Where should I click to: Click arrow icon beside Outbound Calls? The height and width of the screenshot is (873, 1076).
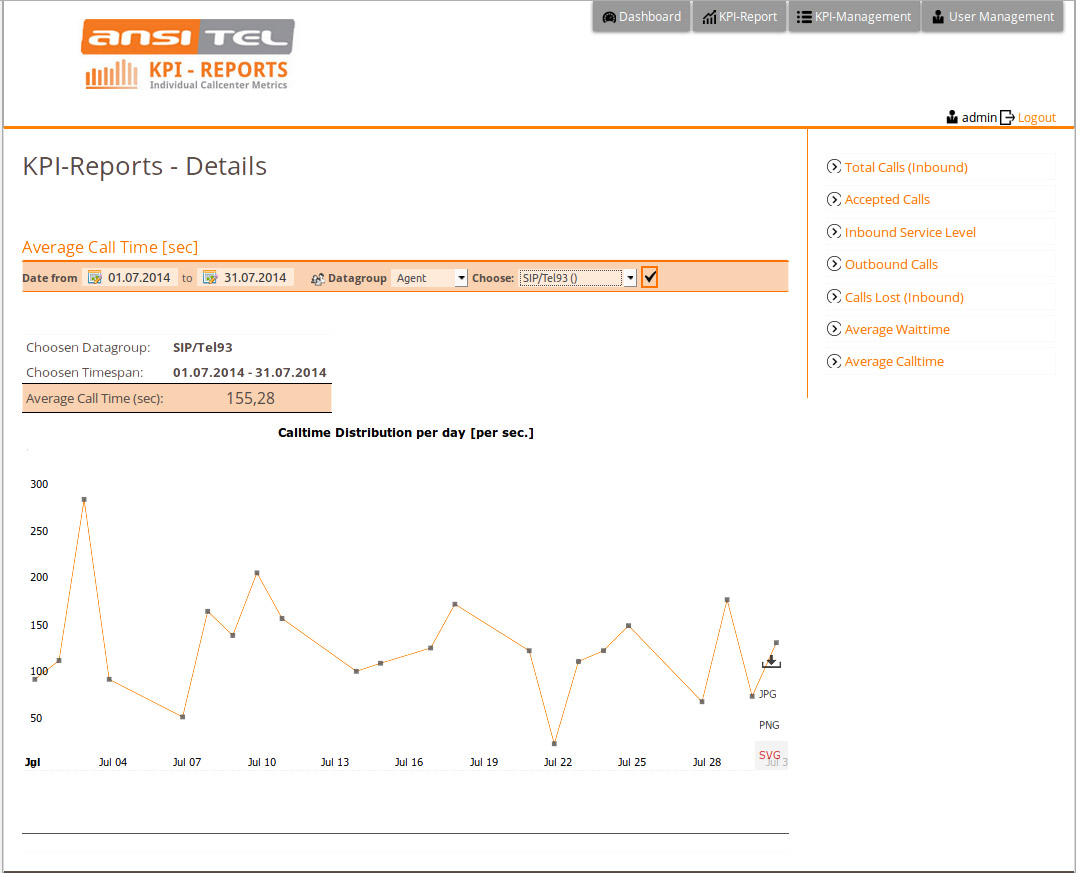point(834,264)
